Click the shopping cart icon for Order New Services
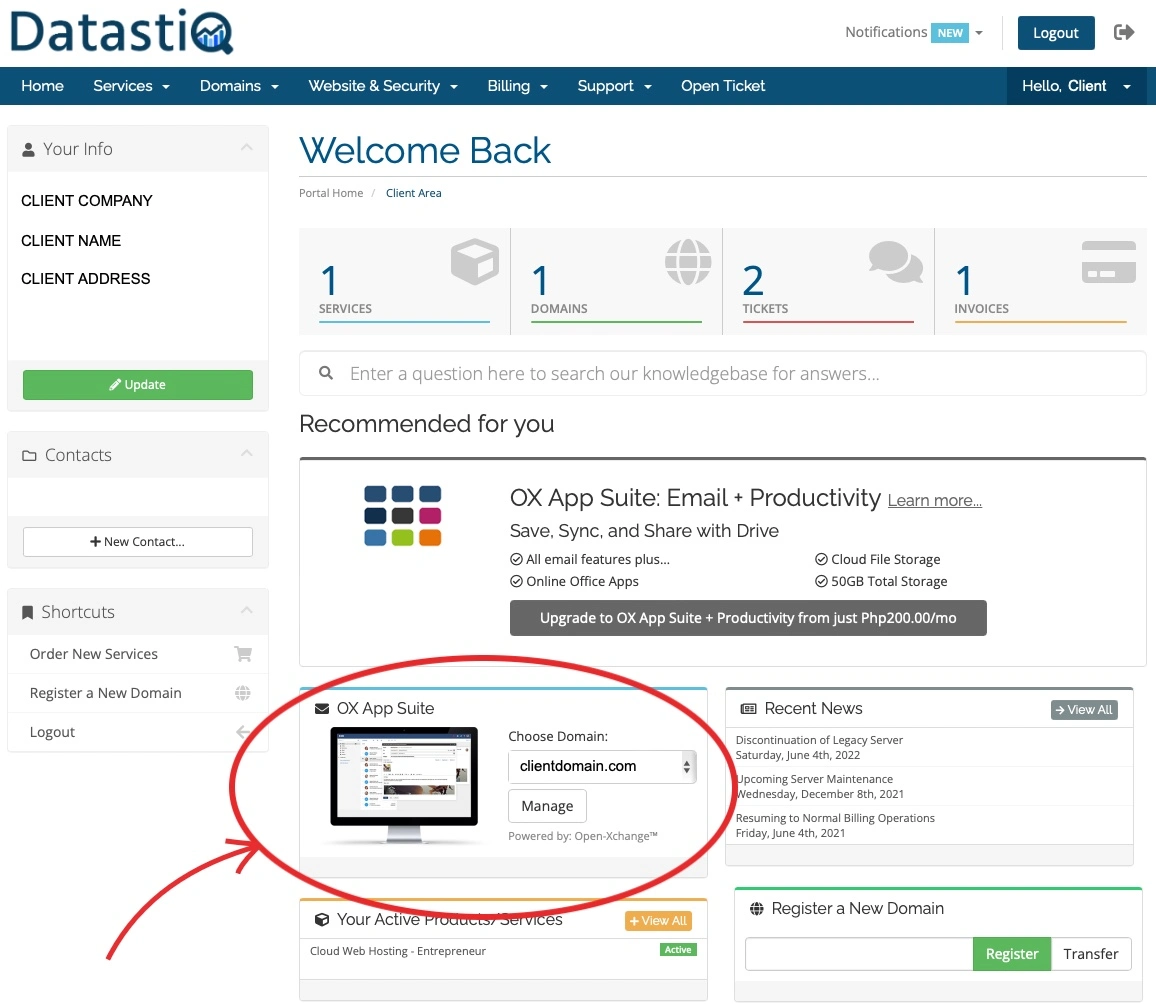This screenshot has width=1156, height=1007. (242, 654)
